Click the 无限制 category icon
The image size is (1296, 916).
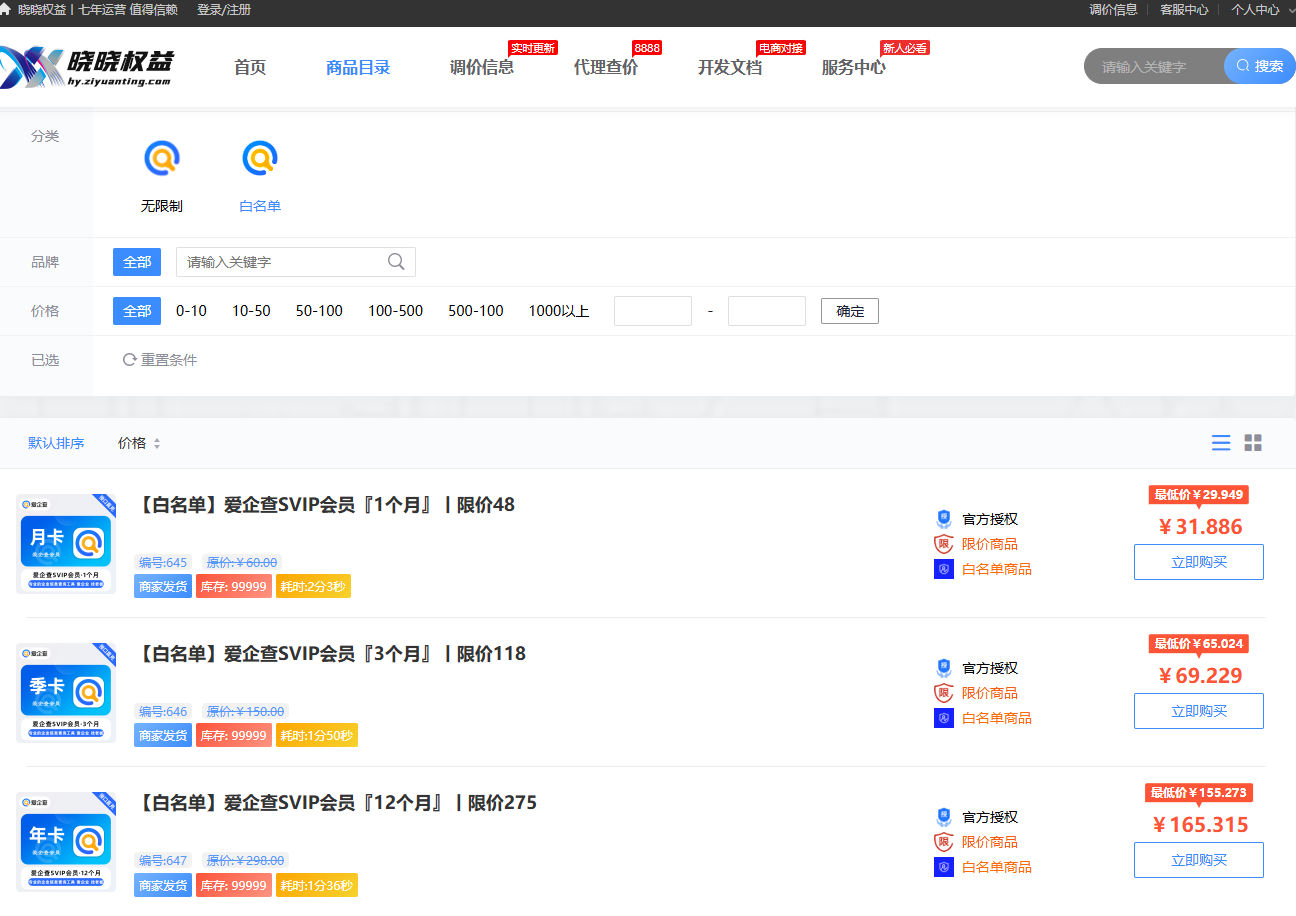[161, 158]
